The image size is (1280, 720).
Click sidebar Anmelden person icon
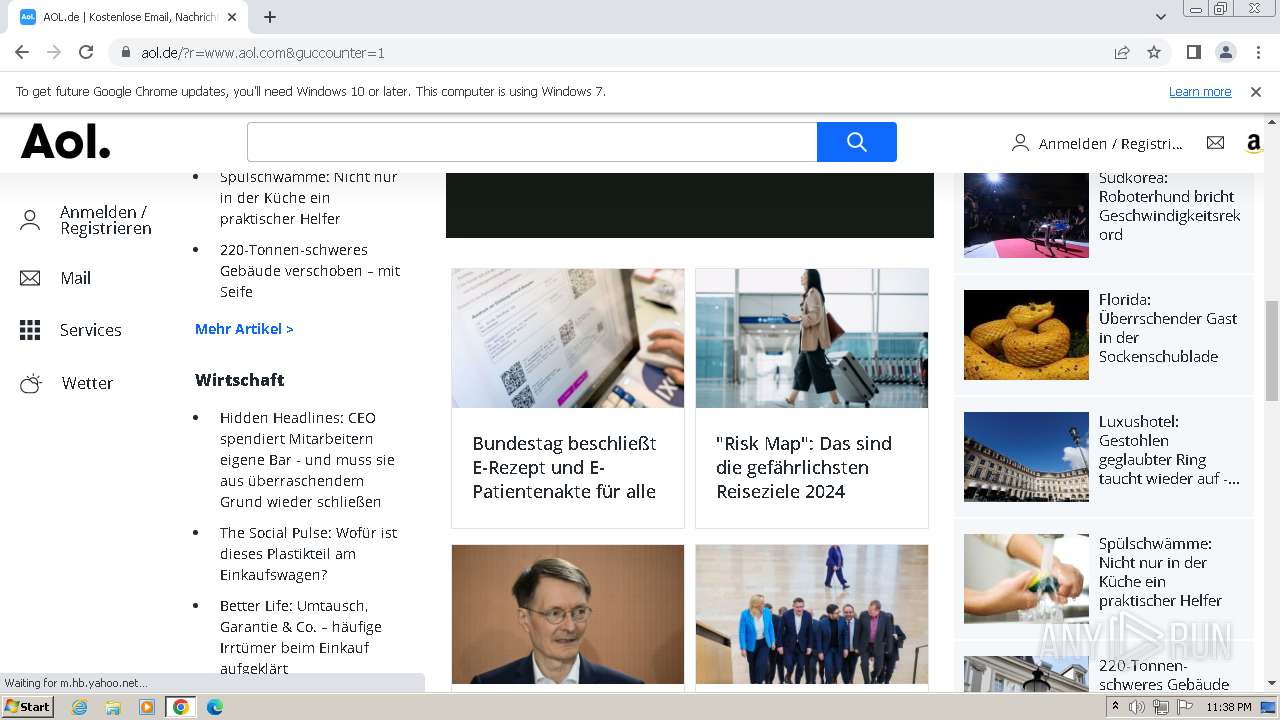pos(30,221)
